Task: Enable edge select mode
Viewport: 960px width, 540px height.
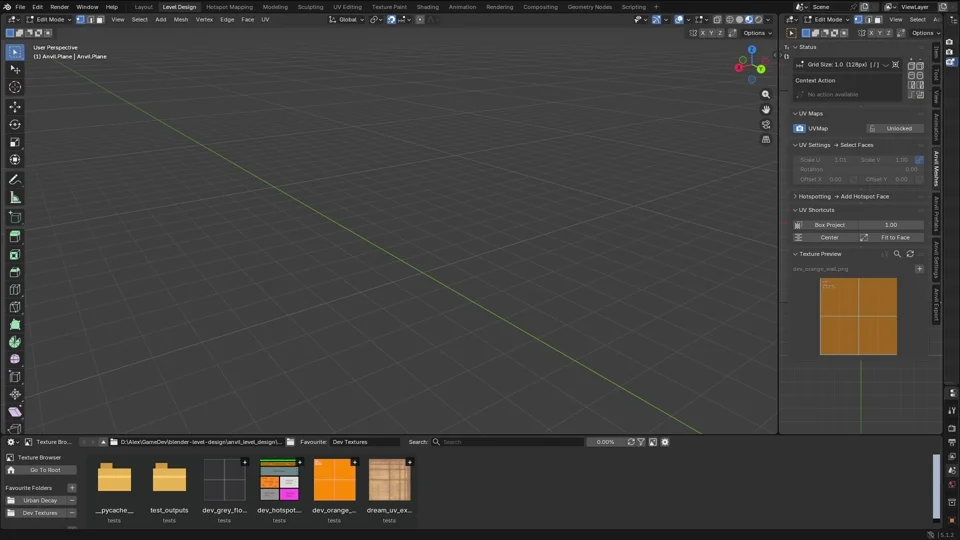Action: tap(90, 20)
